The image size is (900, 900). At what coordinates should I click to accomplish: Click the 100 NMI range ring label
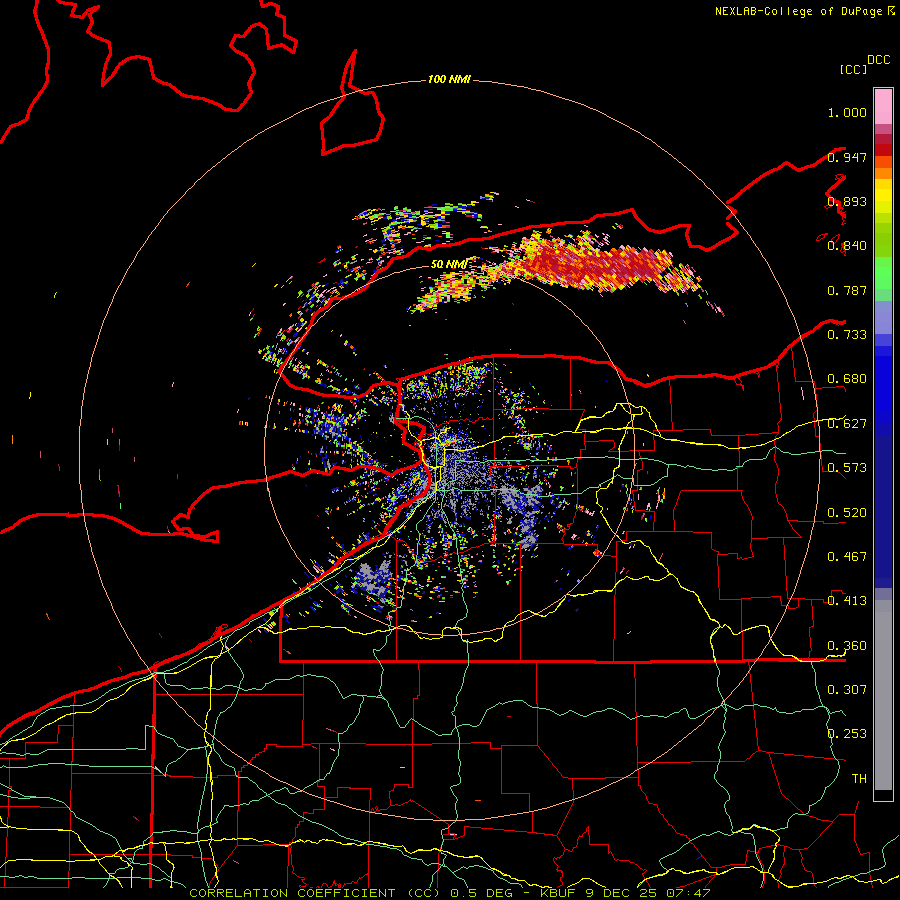pos(449,79)
